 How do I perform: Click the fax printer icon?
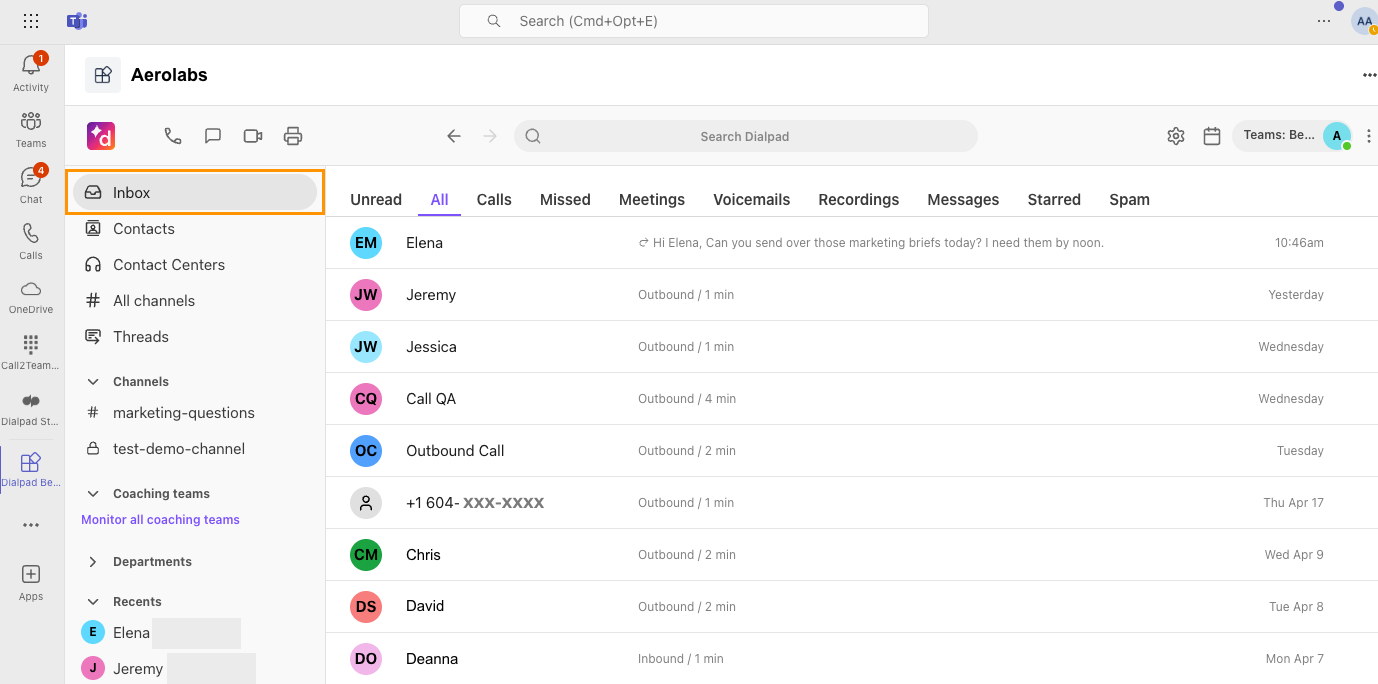point(293,136)
